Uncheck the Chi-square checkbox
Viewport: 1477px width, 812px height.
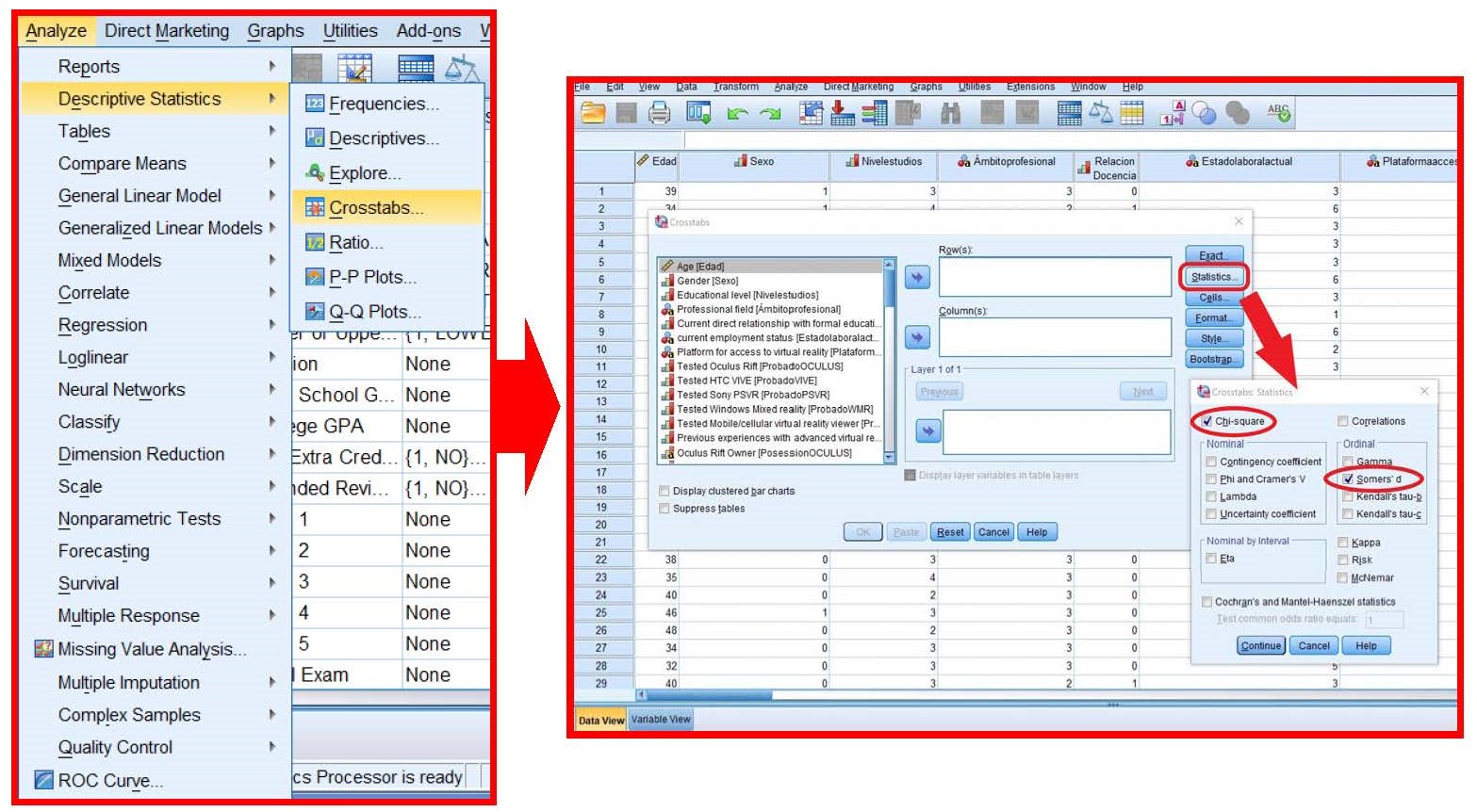coord(1206,421)
